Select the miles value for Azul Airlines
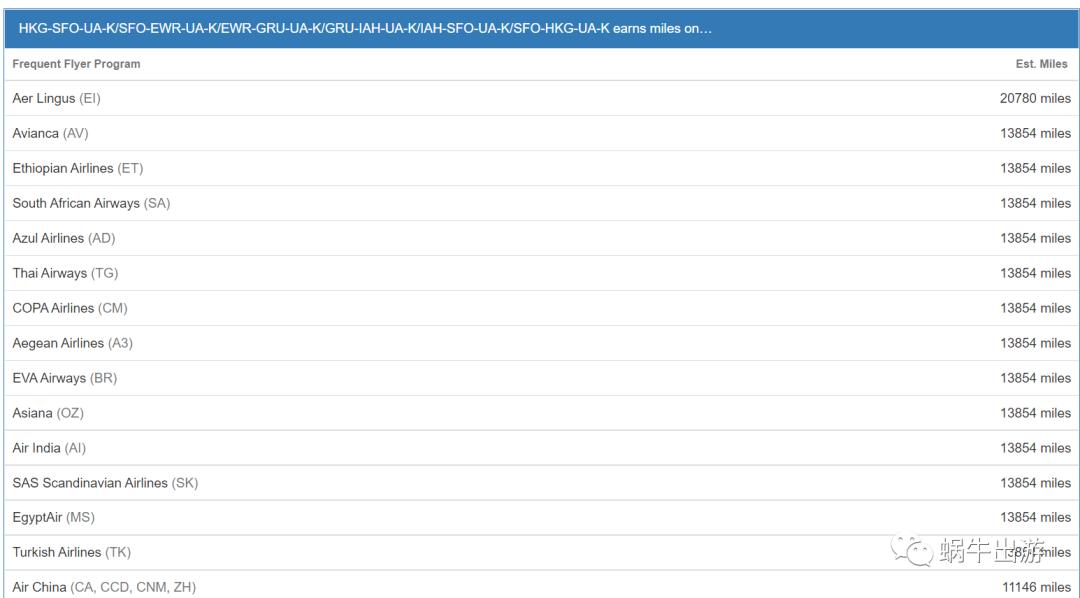Screen dimensions: 1080x598 coord(1035,238)
